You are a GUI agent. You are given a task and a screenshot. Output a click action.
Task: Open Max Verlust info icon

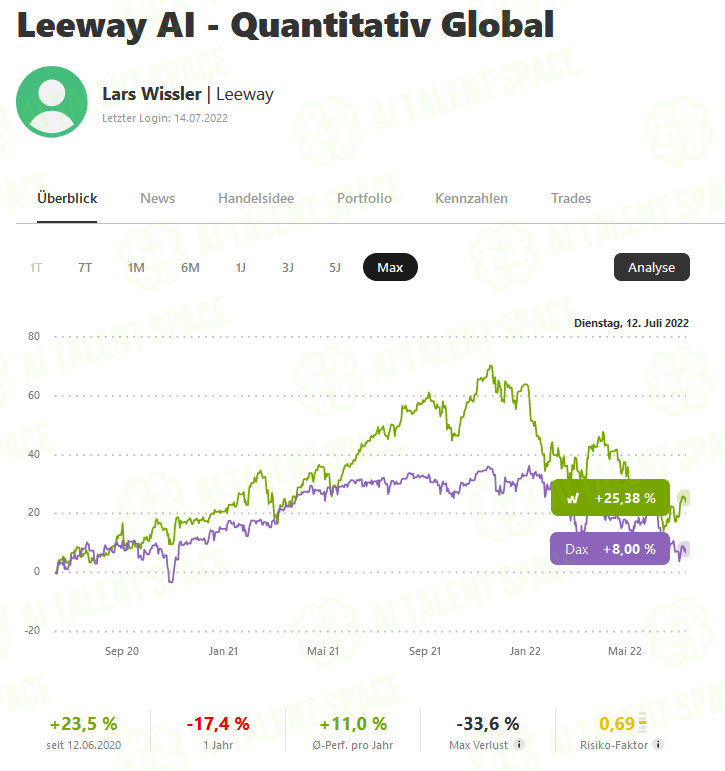[519, 744]
